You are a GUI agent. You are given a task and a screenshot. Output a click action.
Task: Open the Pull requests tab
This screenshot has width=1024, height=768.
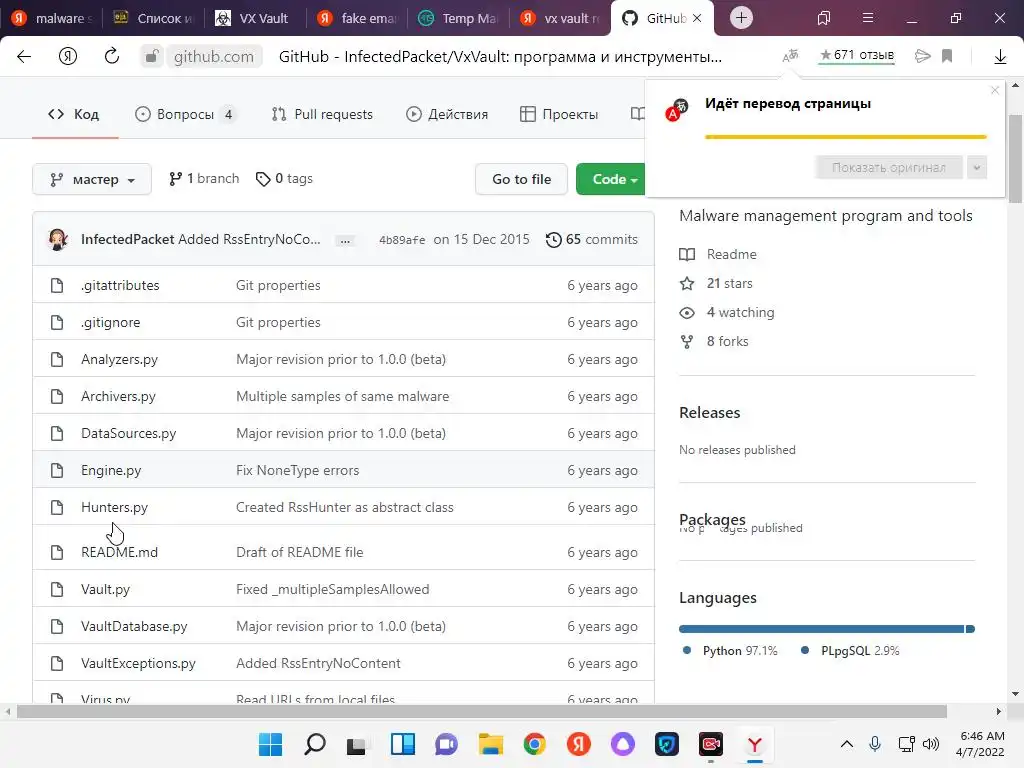[322, 114]
